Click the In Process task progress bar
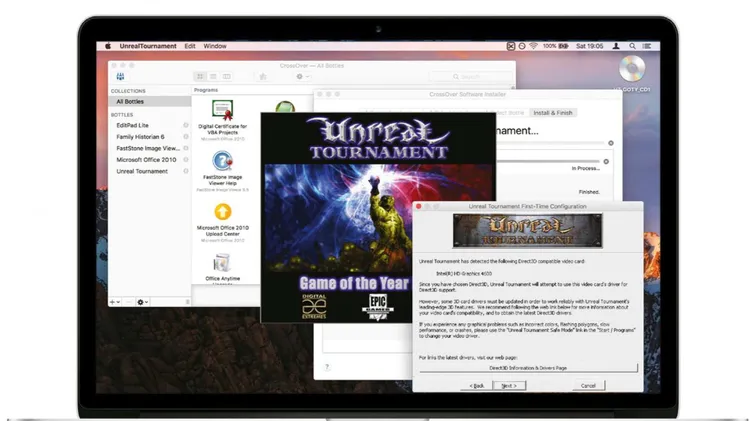This screenshot has height=421, width=750. pyautogui.click(x=548, y=162)
